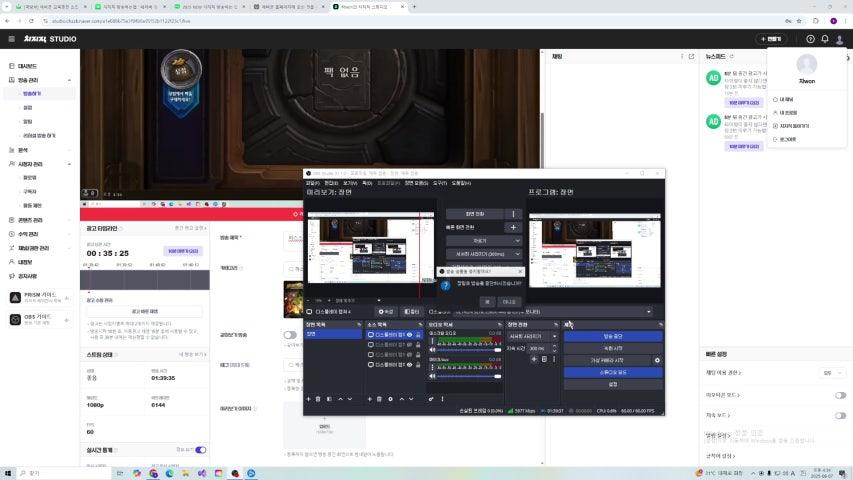Add quick transition with plus button in OBS
853x480 pixels.
pos(513,227)
